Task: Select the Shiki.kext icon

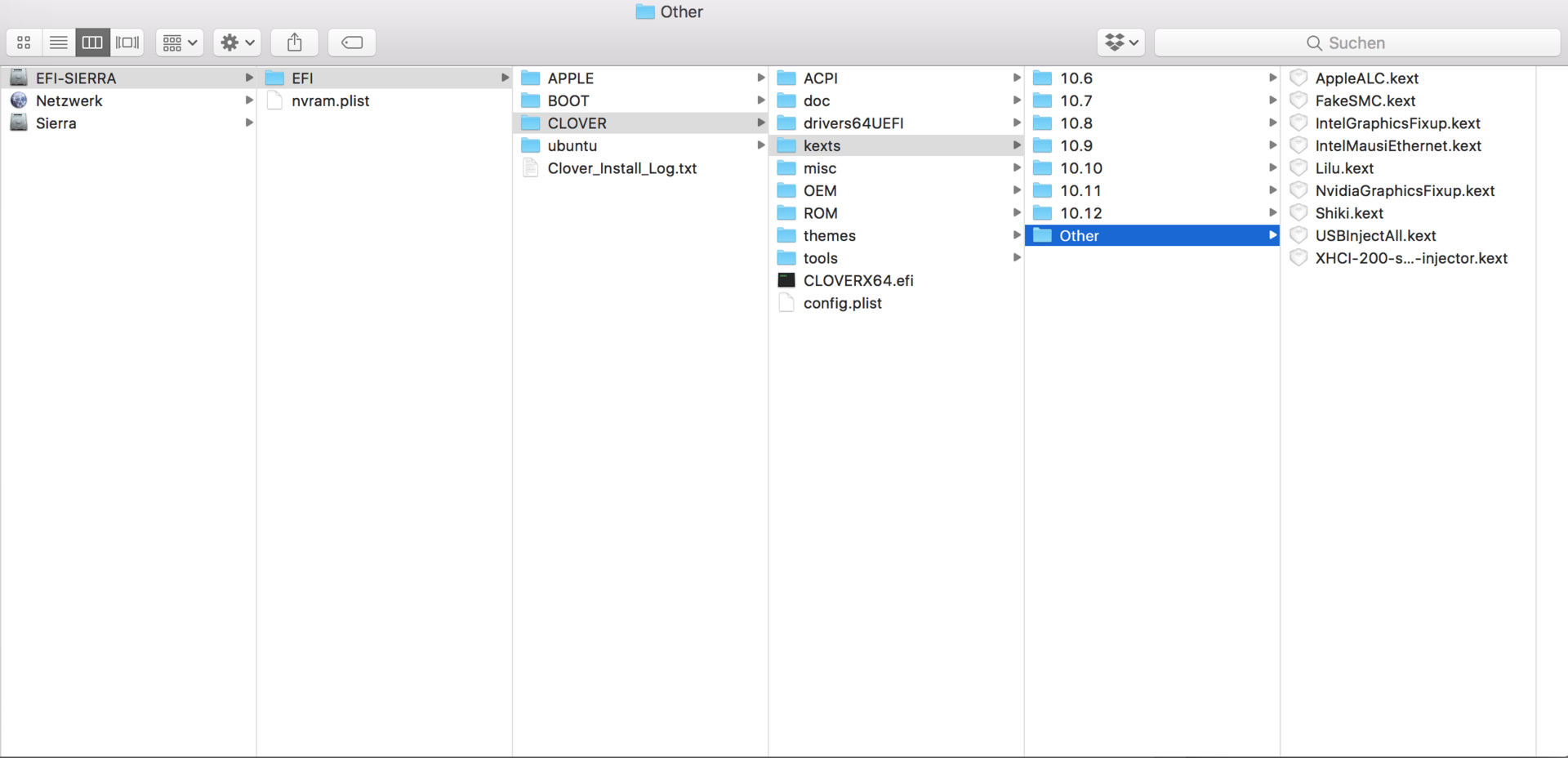Action: (x=1298, y=212)
